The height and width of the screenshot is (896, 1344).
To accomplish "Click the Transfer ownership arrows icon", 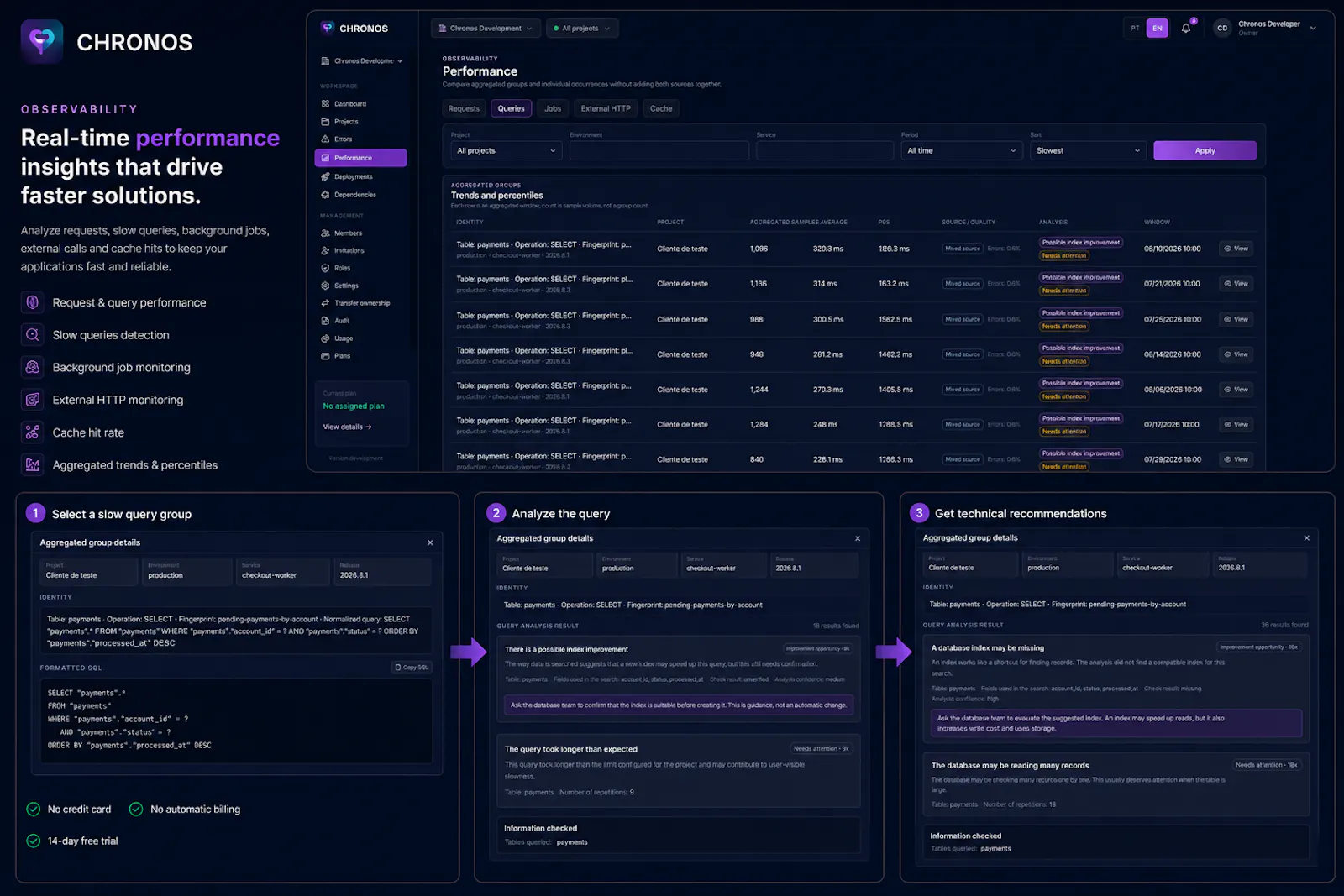I will tap(325, 303).
